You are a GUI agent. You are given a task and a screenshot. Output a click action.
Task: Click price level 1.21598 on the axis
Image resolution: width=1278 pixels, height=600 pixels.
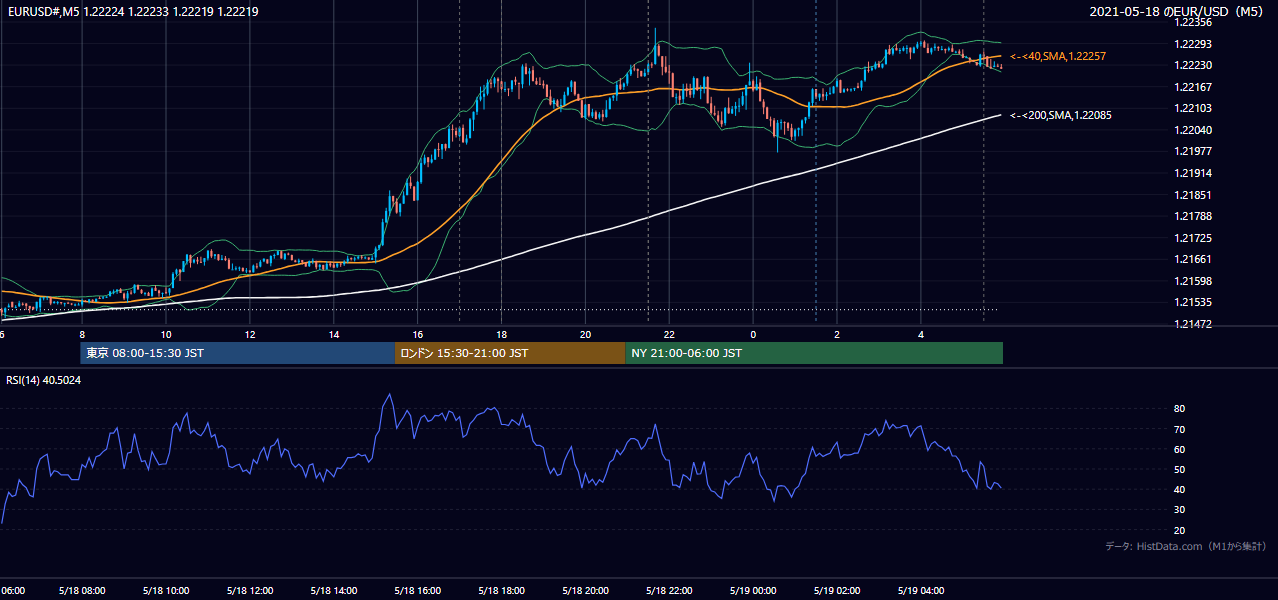(1193, 281)
